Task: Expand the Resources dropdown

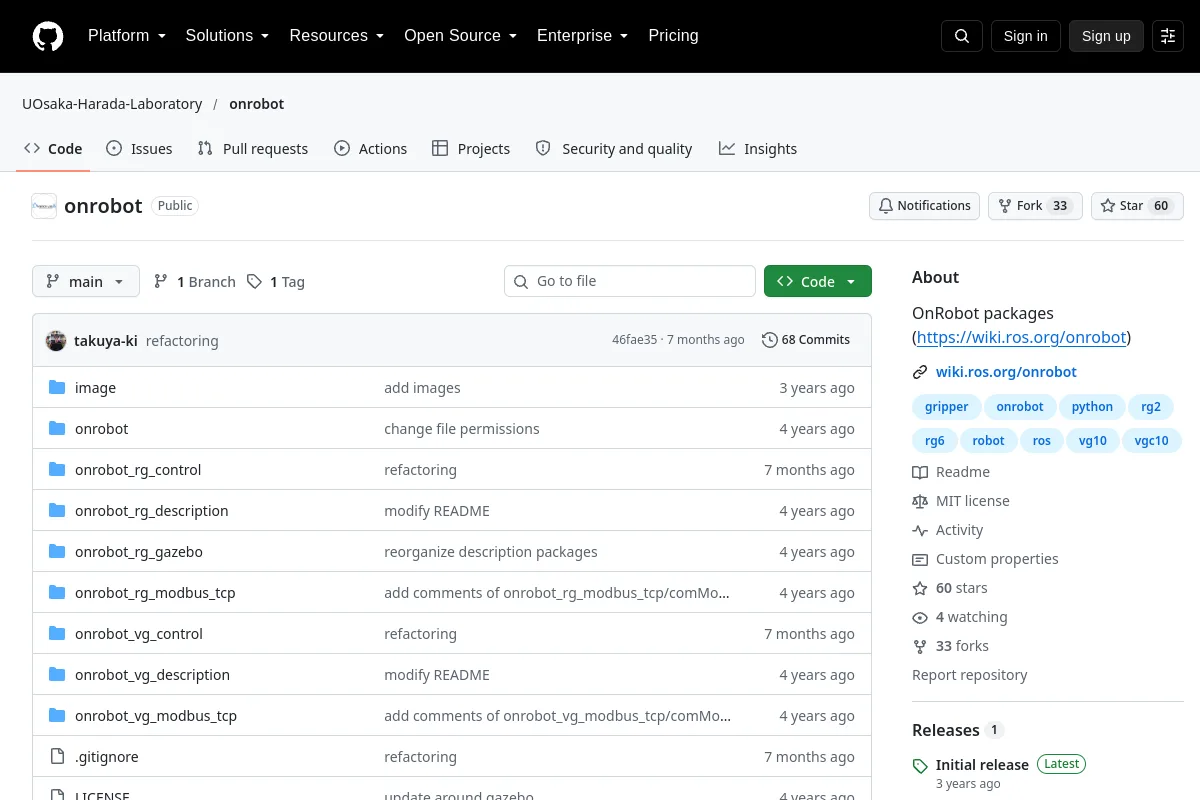Action: tap(337, 36)
